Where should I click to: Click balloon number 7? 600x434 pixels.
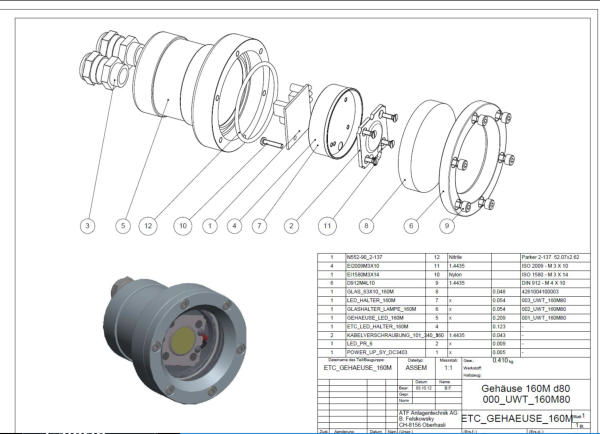[x=259, y=226]
